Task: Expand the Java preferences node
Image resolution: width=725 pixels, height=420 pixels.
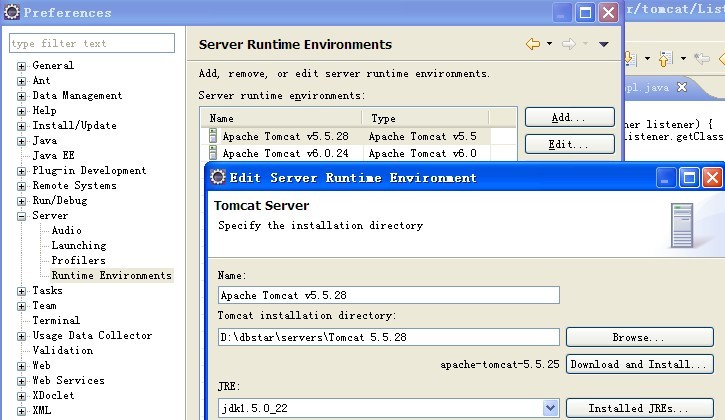Action: point(21,141)
